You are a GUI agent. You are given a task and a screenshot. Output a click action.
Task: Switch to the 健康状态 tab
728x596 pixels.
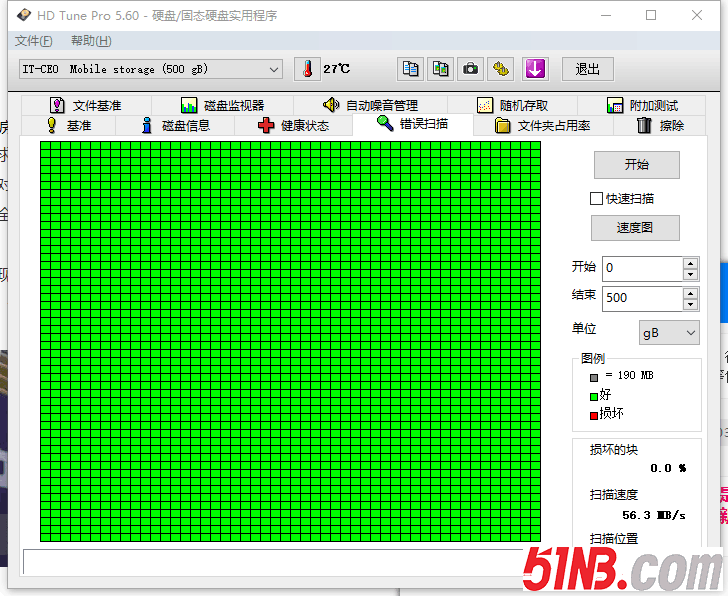[x=293, y=125]
